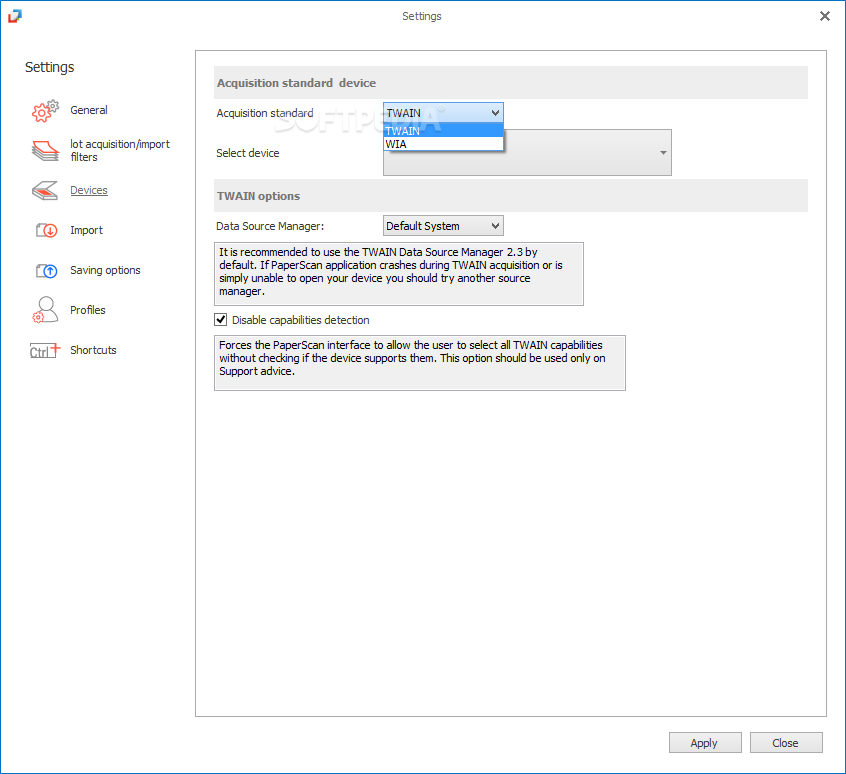Go to the Devices section
This screenshot has height=774, width=846.
coord(88,190)
